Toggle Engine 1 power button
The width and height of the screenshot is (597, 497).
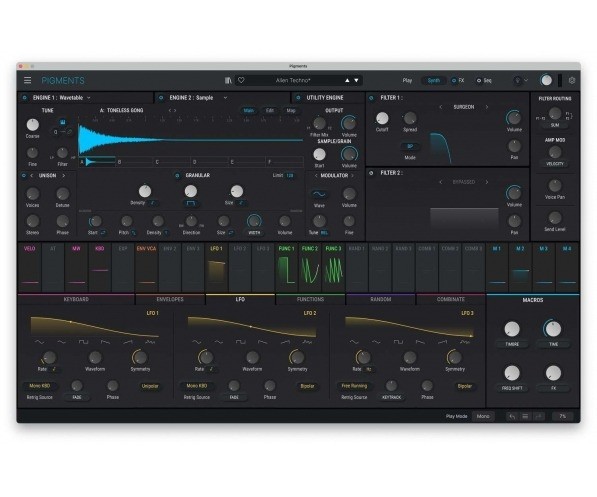(25, 98)
